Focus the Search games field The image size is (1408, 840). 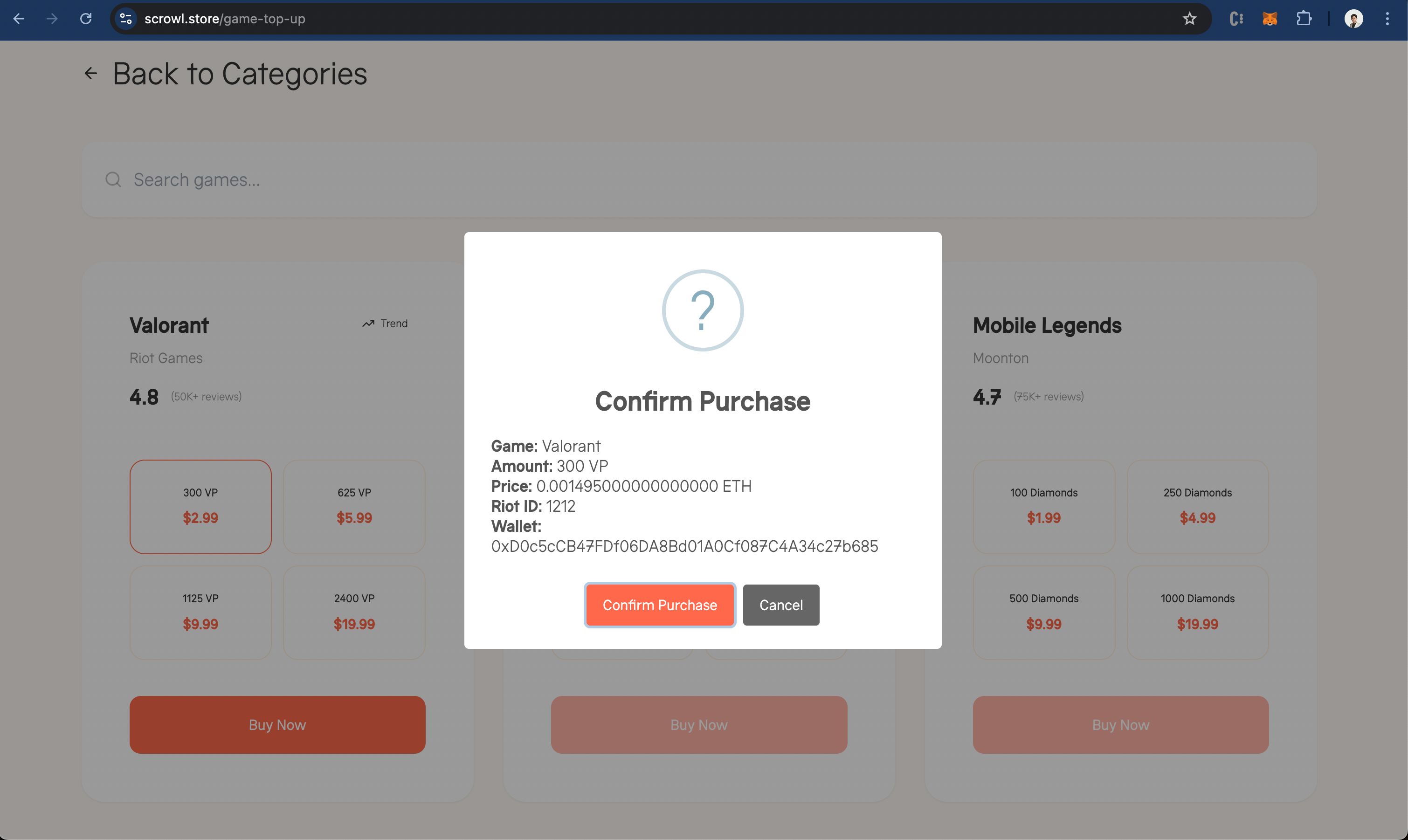(698, 179)
